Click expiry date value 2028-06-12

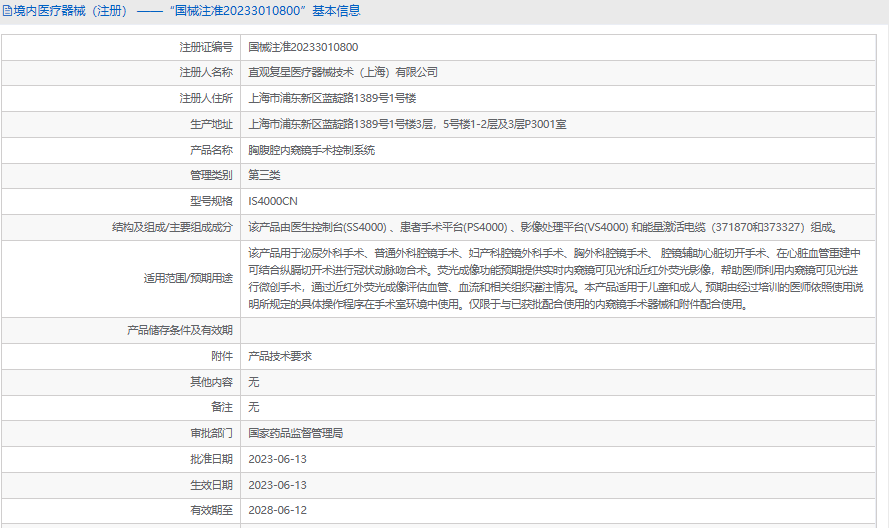pos(277,510)
